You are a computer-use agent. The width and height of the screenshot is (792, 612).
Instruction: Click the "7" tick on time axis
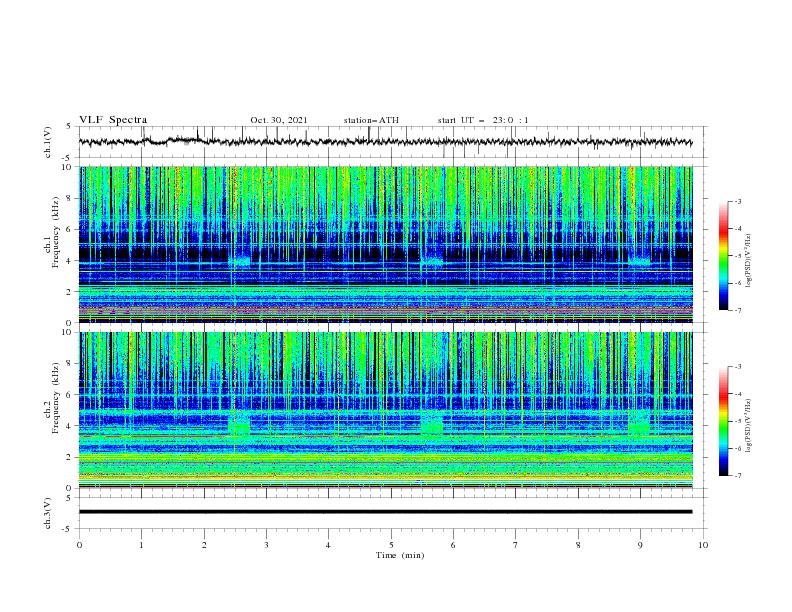(x=516, y=545)
